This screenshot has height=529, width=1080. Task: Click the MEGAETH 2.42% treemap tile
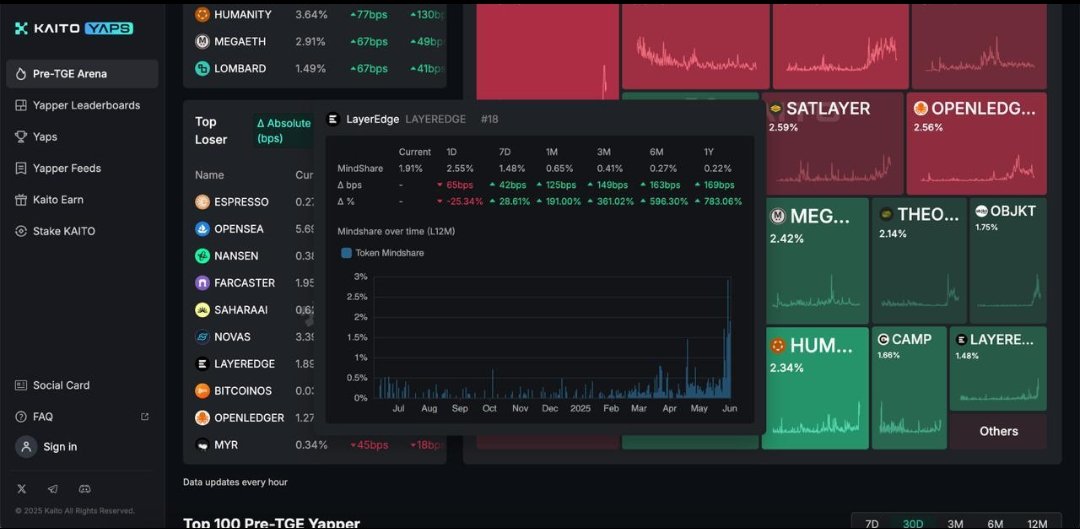coord(817,261)
